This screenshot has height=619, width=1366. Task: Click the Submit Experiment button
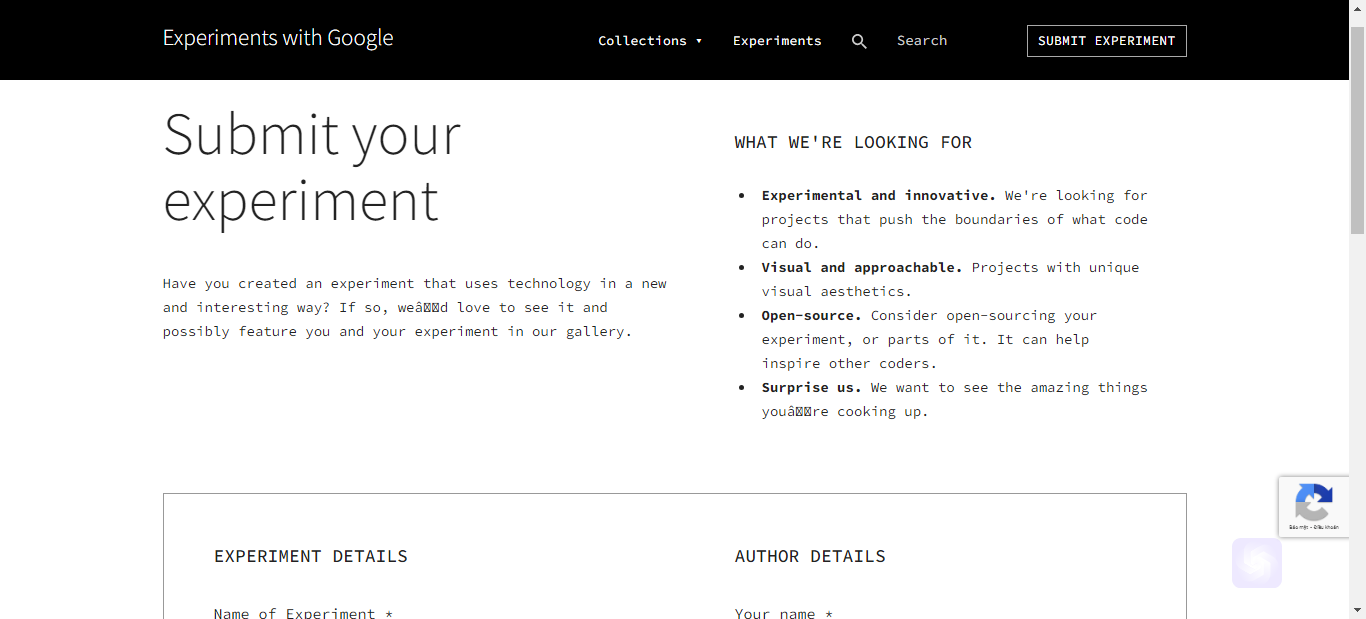coord(1107,41)
